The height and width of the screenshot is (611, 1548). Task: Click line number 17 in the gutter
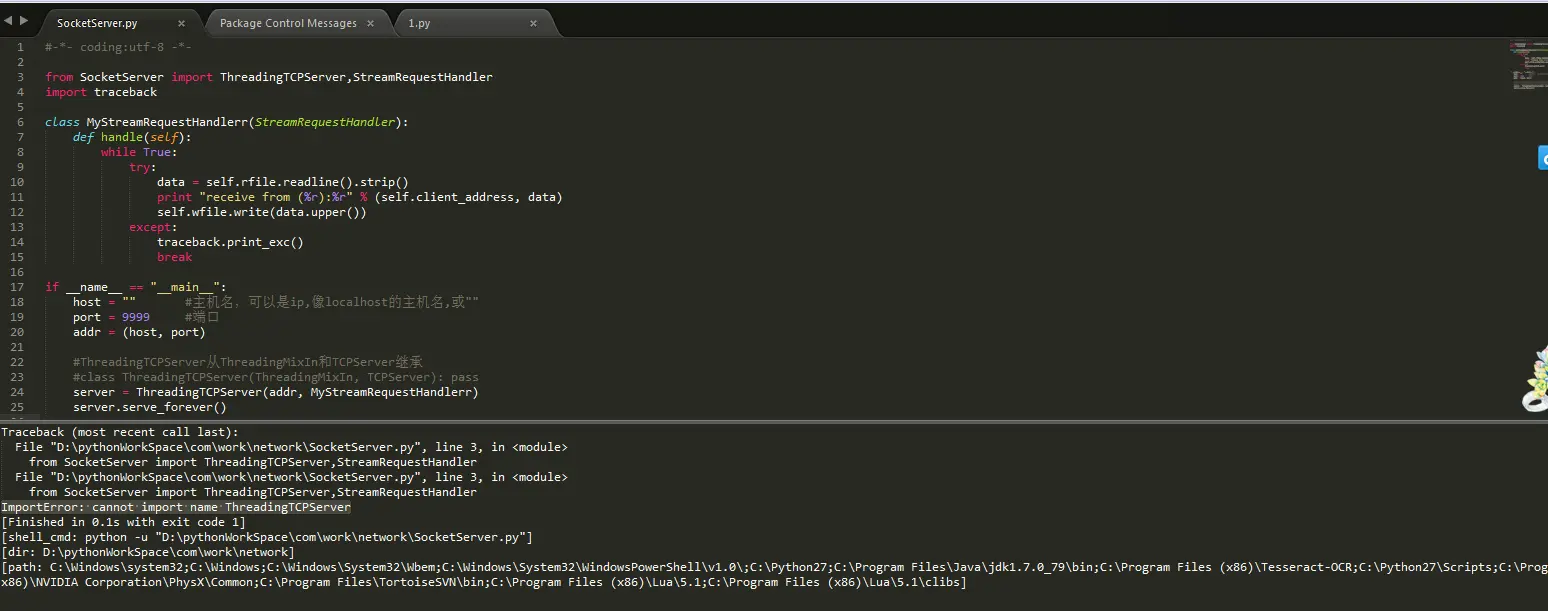[17, 287]
